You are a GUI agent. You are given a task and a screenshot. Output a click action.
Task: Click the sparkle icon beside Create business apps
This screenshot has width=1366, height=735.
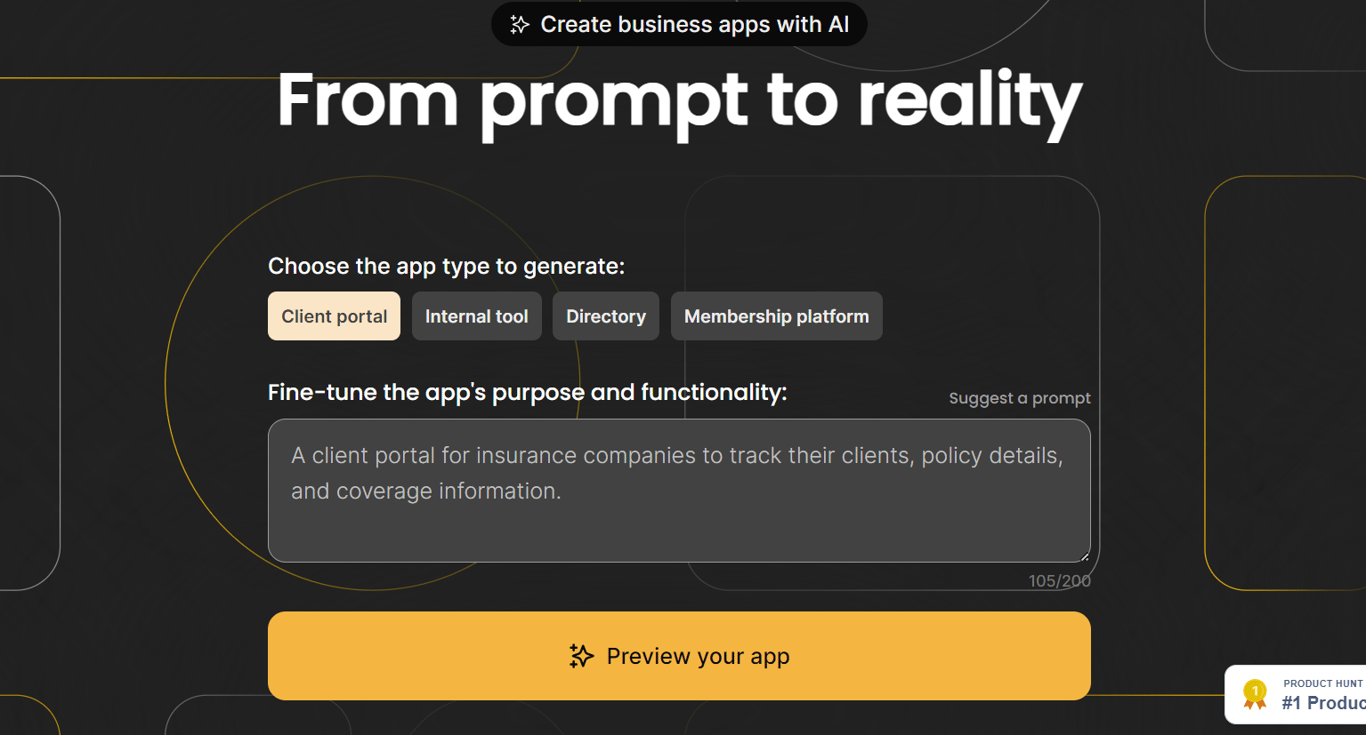coord(519,25)
